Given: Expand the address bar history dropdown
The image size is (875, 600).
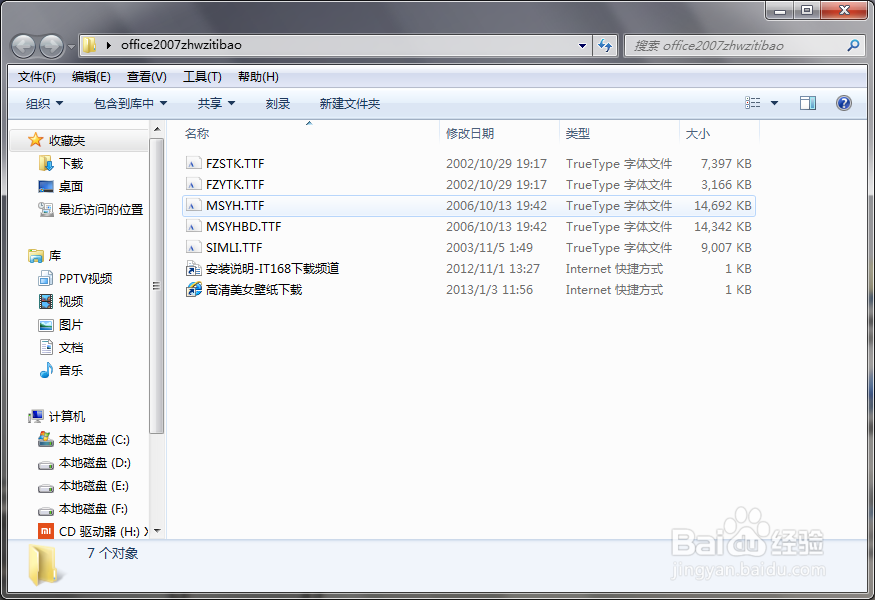Looking at the screenshot, I should coord(582,46).
